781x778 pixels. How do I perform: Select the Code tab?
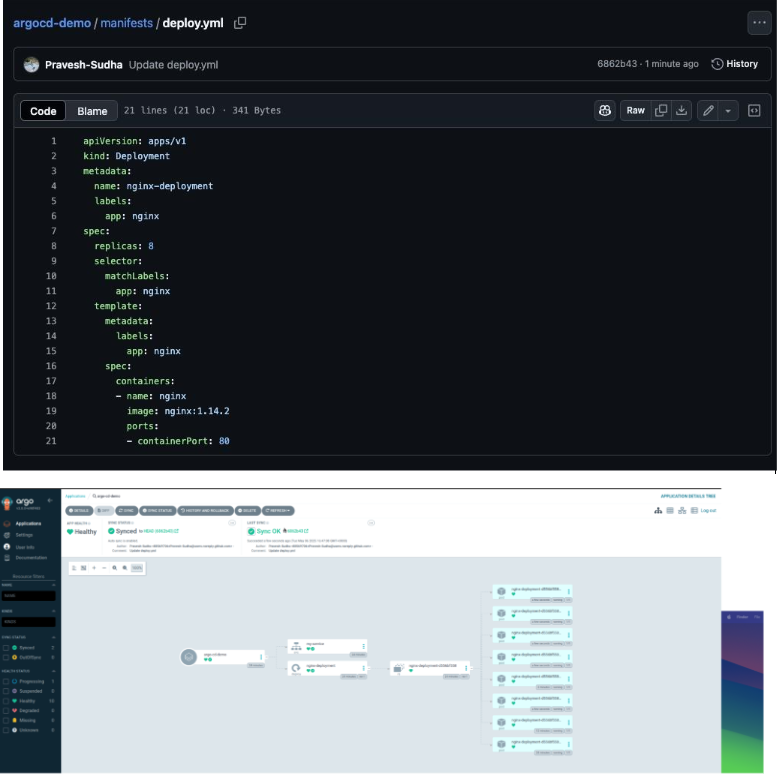43,111
